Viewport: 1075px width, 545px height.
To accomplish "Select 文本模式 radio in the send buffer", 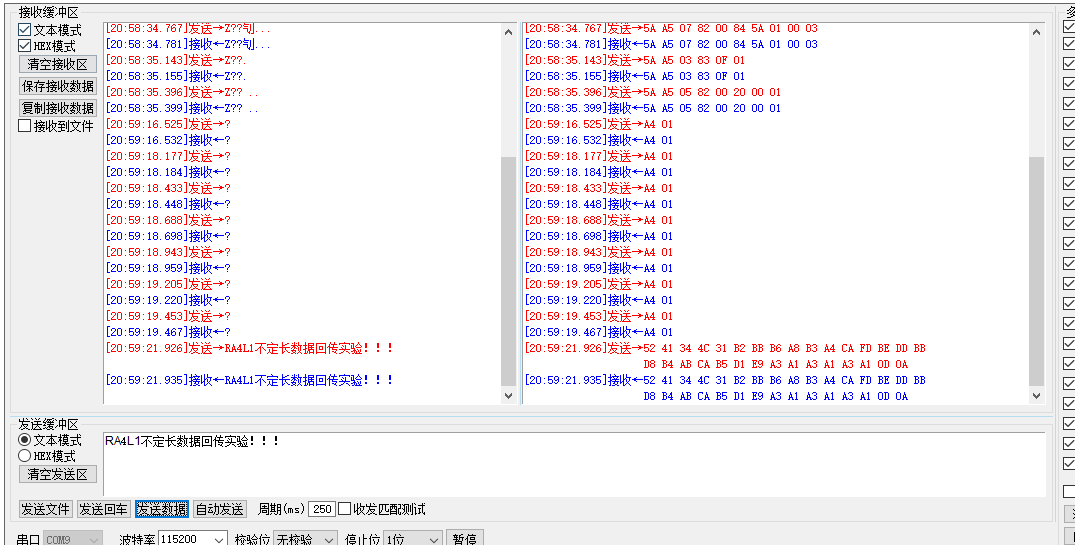I will point(25,440).
